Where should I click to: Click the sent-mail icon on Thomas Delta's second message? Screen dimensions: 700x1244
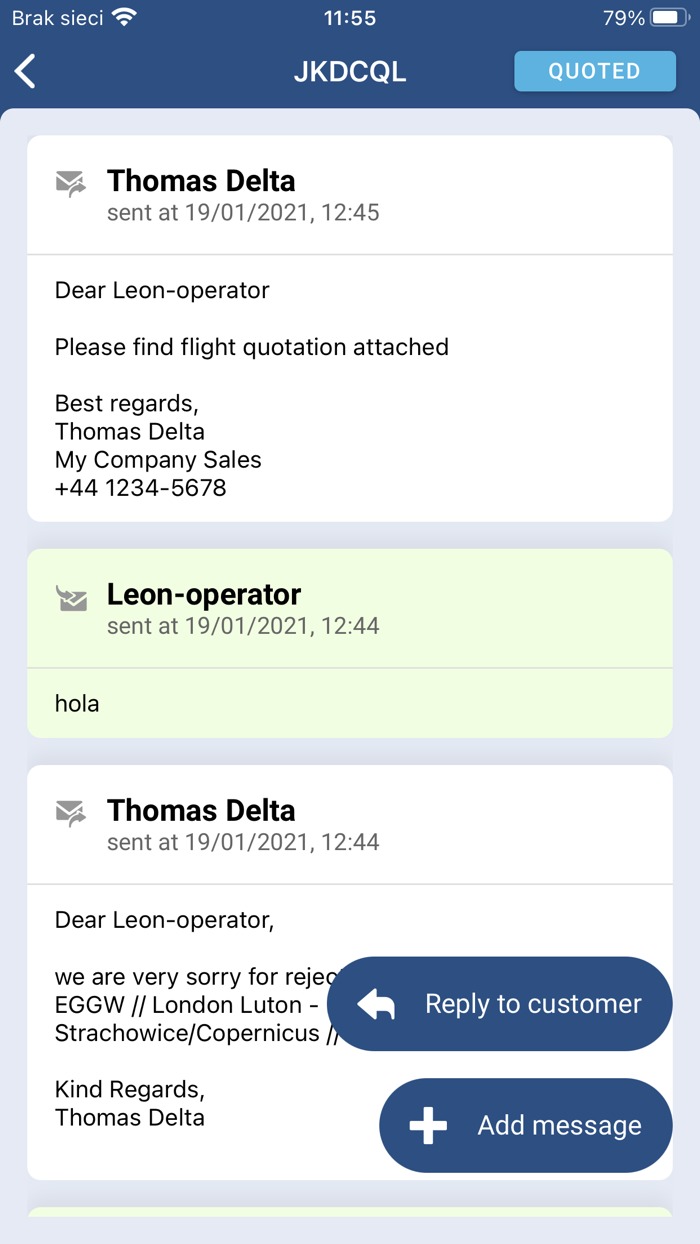point(70,812)
